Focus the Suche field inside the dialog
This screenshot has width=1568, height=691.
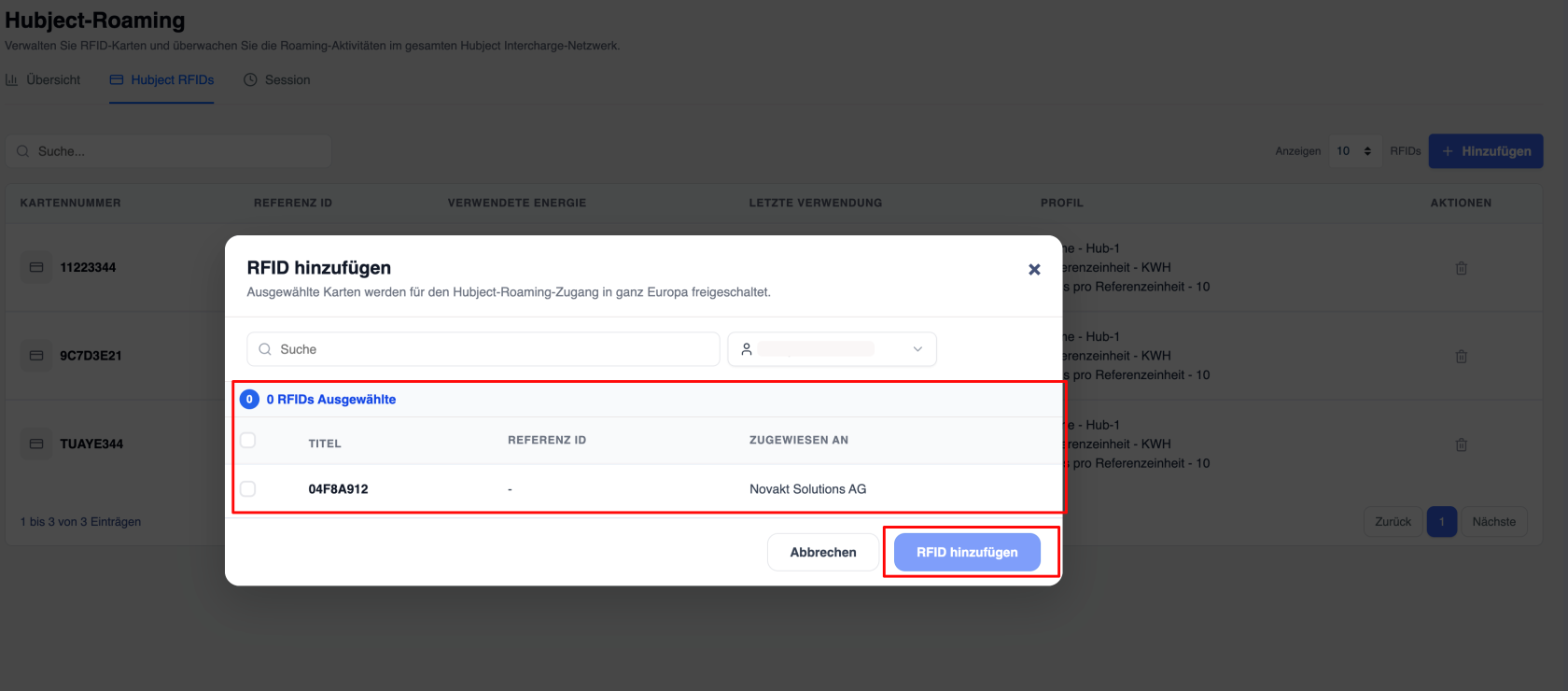click(x=483, y=349)
